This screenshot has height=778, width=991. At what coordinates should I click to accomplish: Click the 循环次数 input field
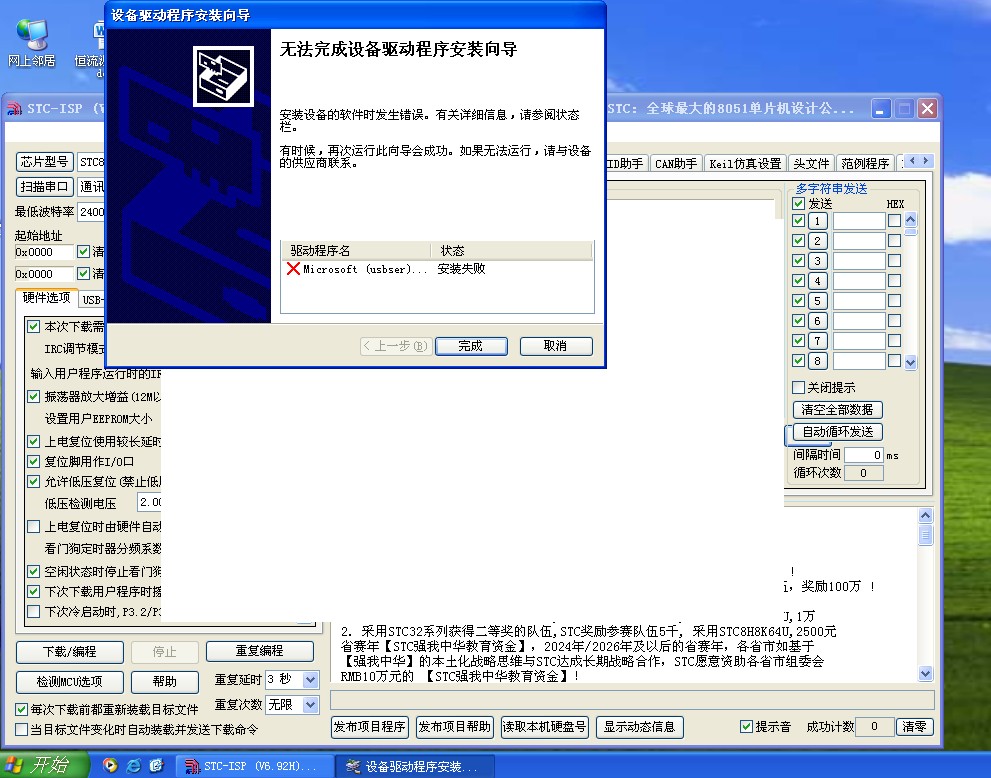tap(863, 473)
